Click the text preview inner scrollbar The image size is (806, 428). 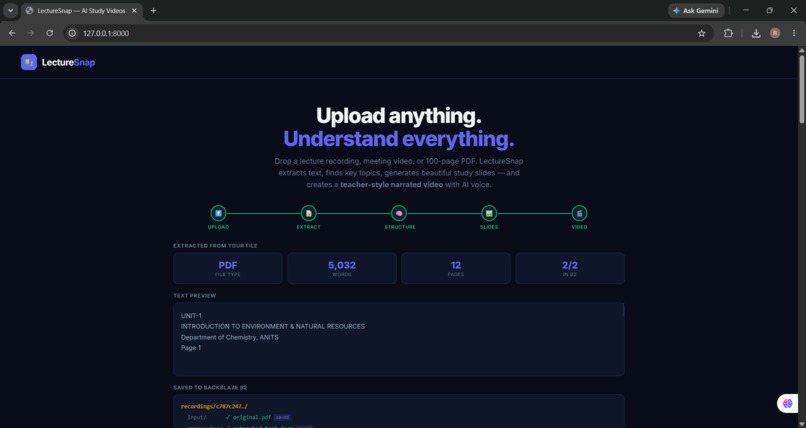[624, 310]
